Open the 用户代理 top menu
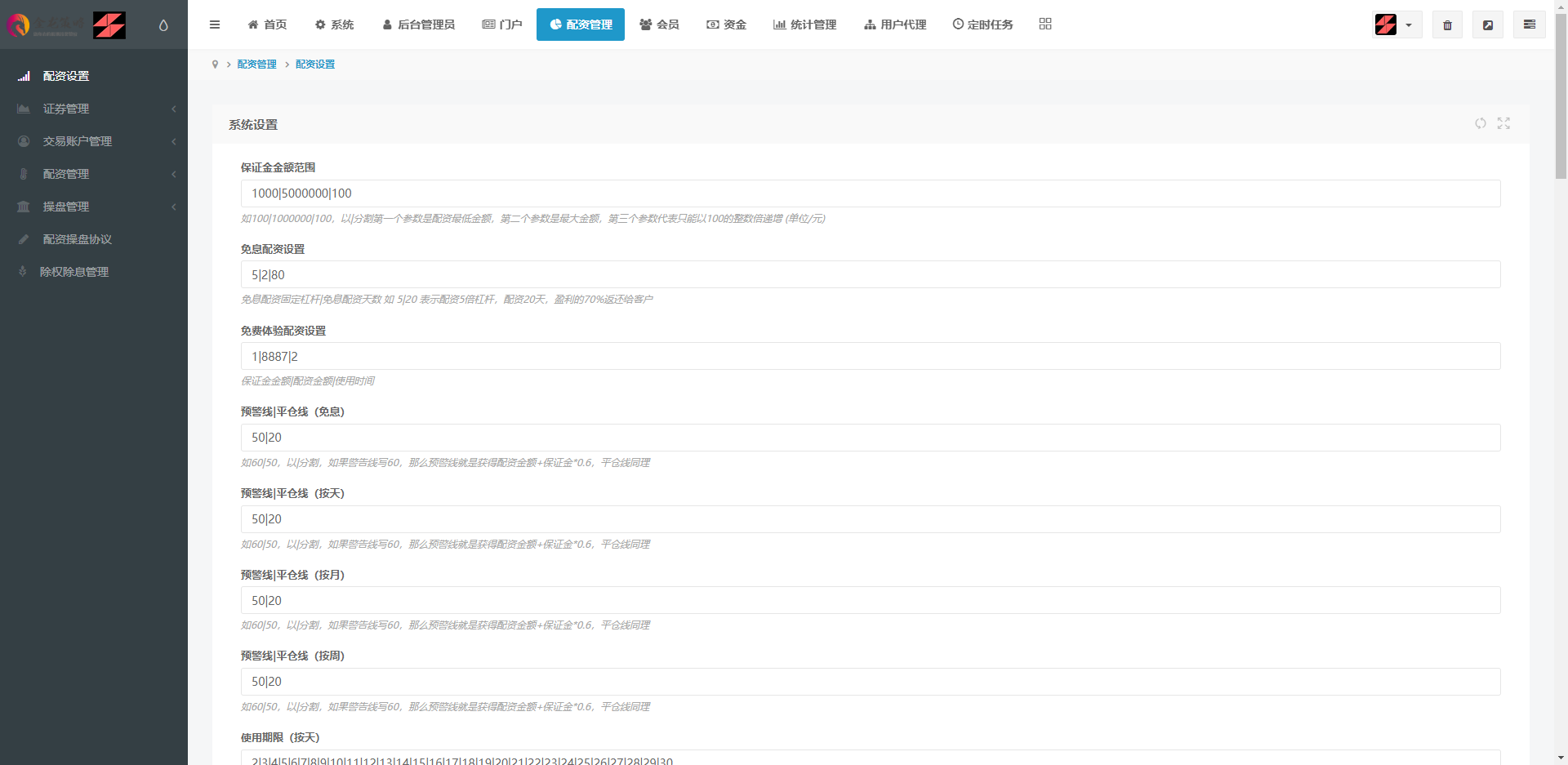Viewport: 1568px width, 765px height. pyautogui.click(x=895, y=24)
